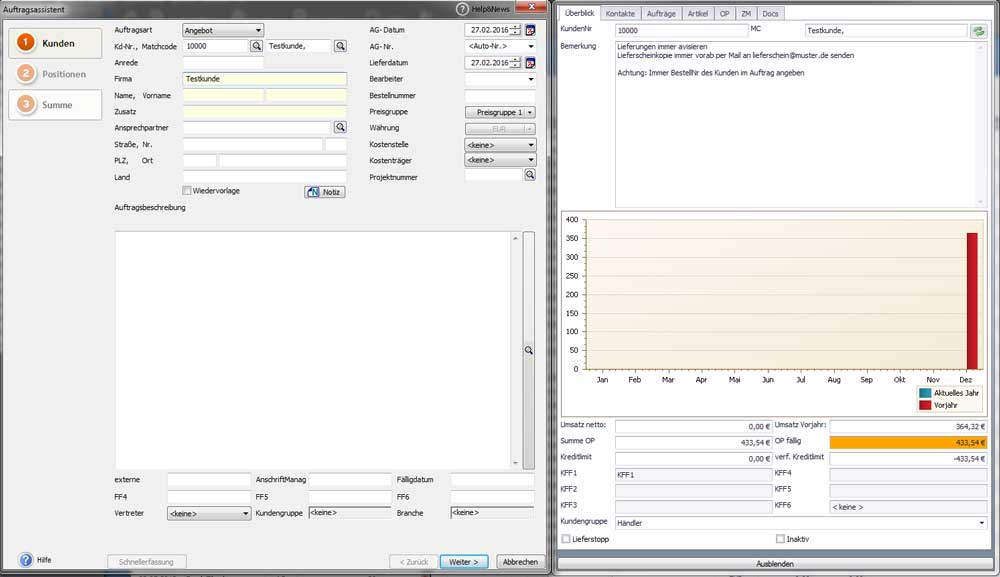Switch to OP tab
The image size is (1000, 577).
click(724, 13)
